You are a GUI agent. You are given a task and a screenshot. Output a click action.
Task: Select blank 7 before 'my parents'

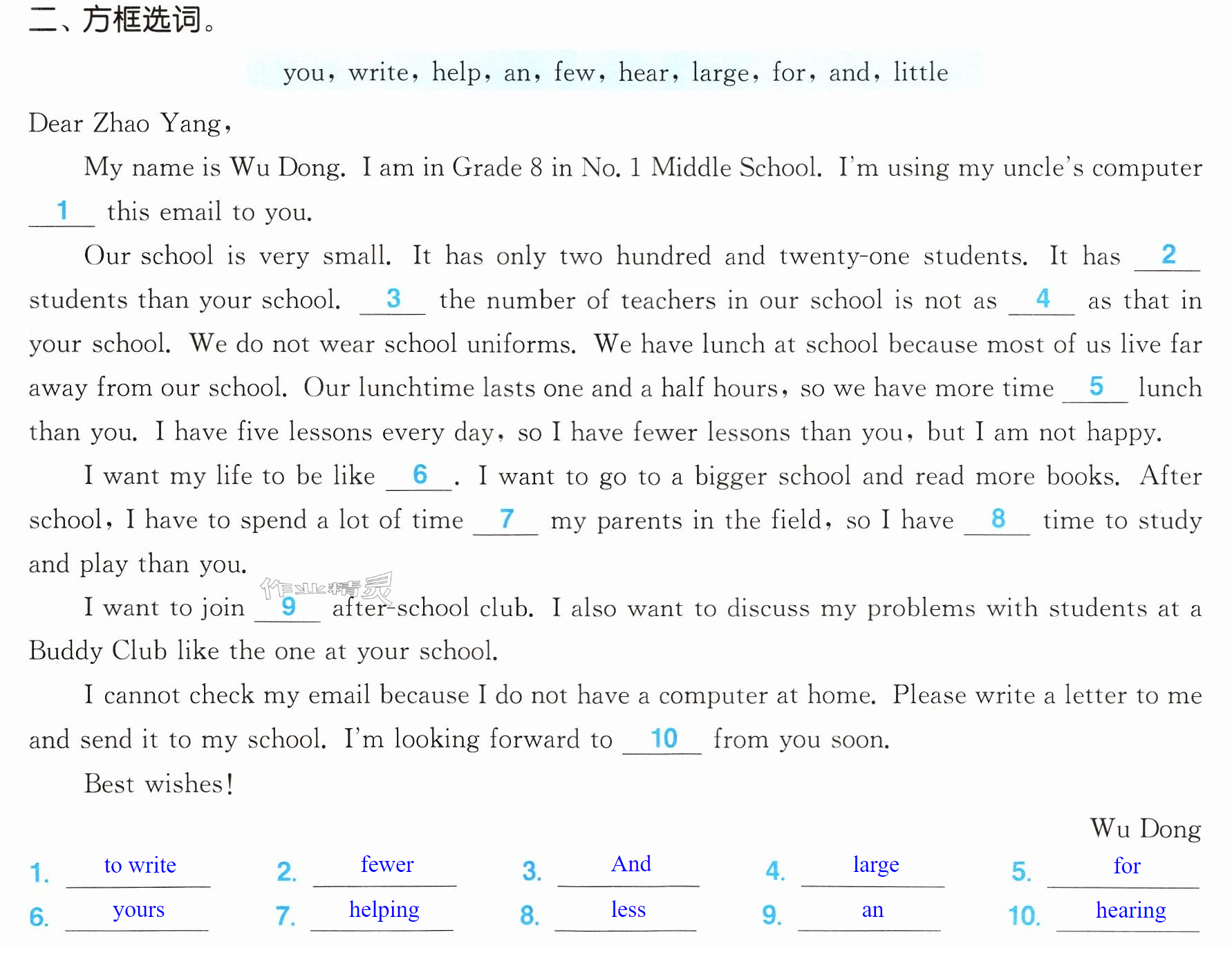506,520
